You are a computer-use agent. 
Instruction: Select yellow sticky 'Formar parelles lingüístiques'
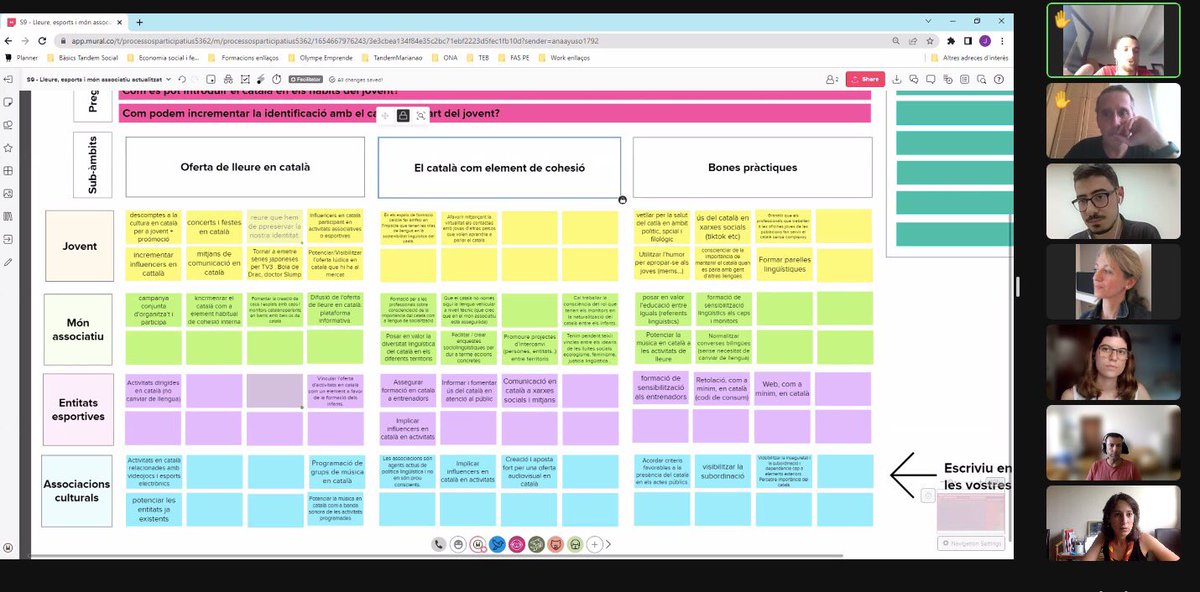point(783,265)
